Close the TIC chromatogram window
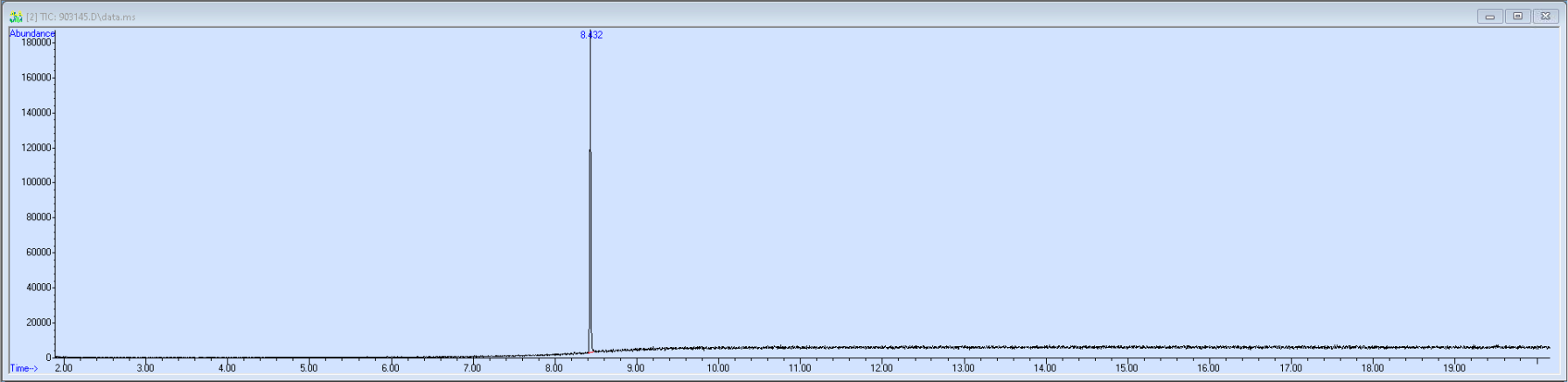Viewport: 1568px width, 382px height. tap(1546, 16)
